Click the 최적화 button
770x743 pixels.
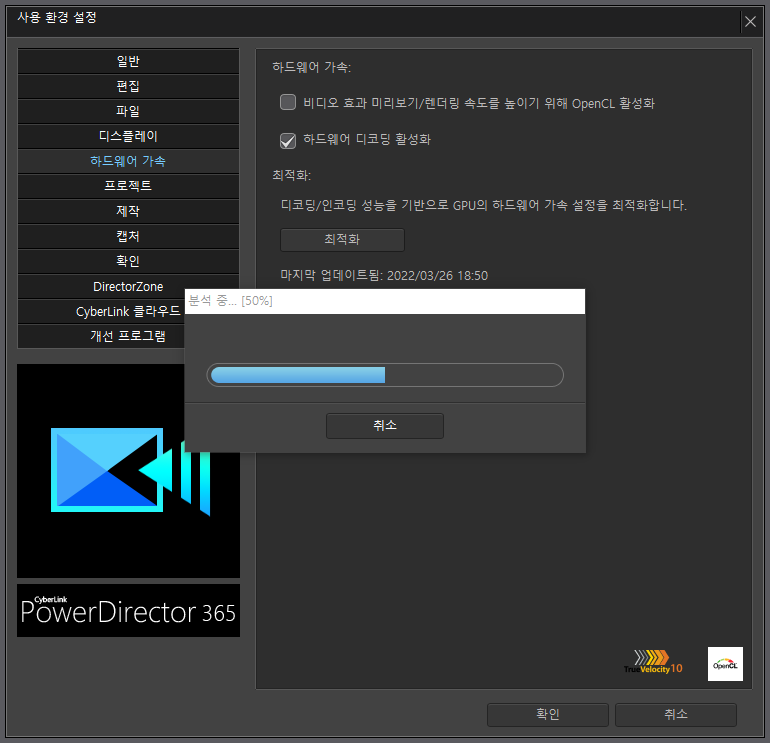point(342,240)
